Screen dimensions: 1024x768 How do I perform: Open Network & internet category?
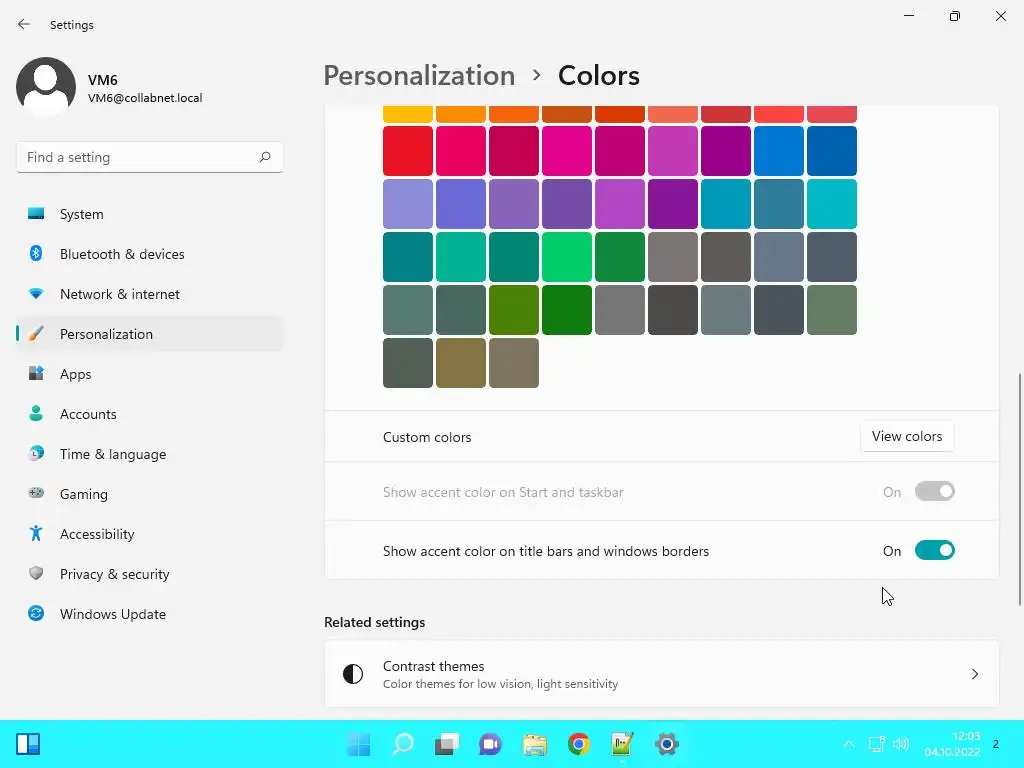[150, 294]
